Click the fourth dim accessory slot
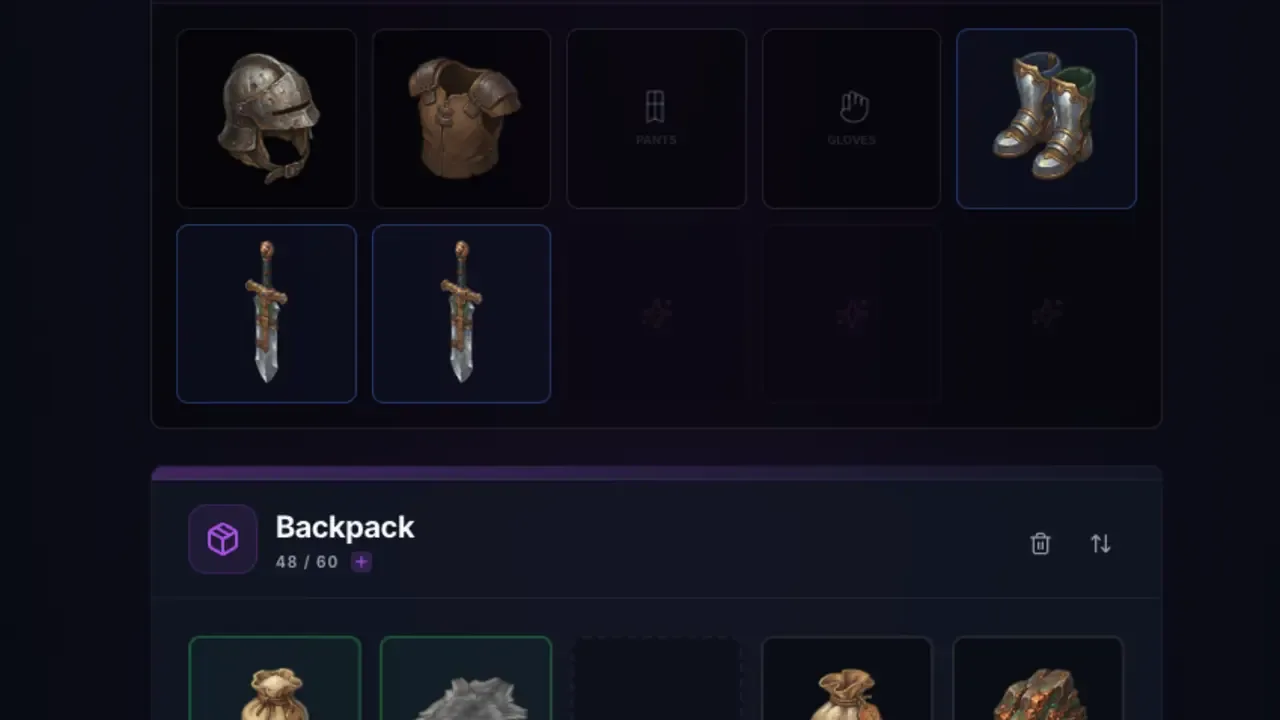The height and width of the screenshot is (720, 1280). 851,314
